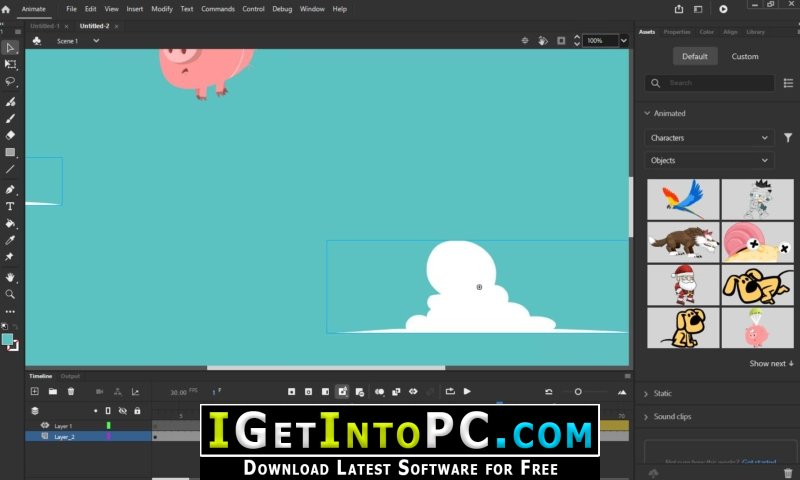
Task: Switch to the Untitled-1 document tab
Action: (x=45, y=26)
